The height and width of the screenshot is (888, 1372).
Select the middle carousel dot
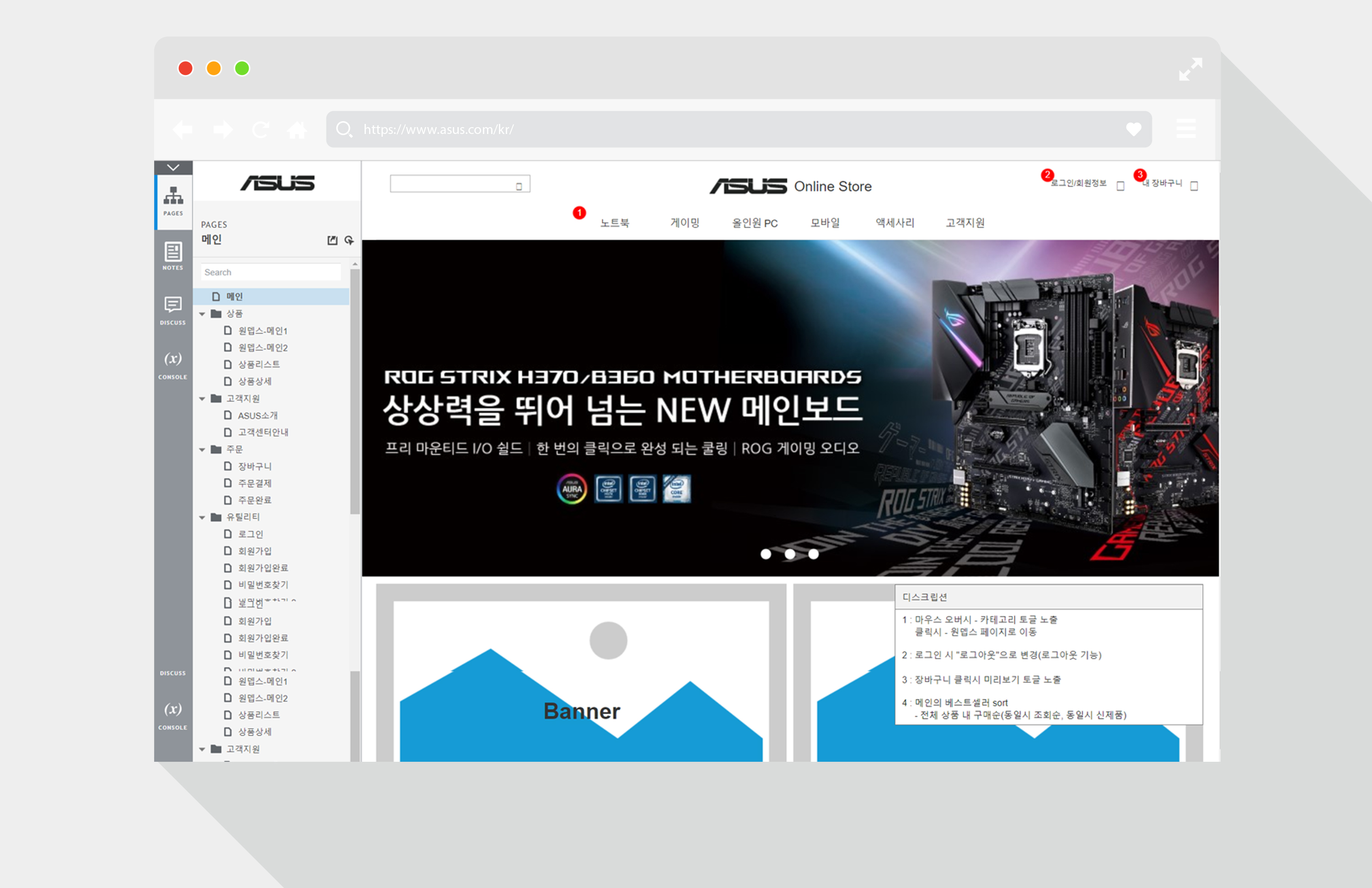coord(790,554)
